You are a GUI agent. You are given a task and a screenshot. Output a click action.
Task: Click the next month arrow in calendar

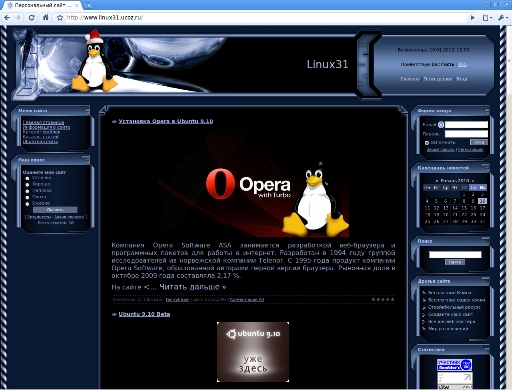(x=473, y=181)
